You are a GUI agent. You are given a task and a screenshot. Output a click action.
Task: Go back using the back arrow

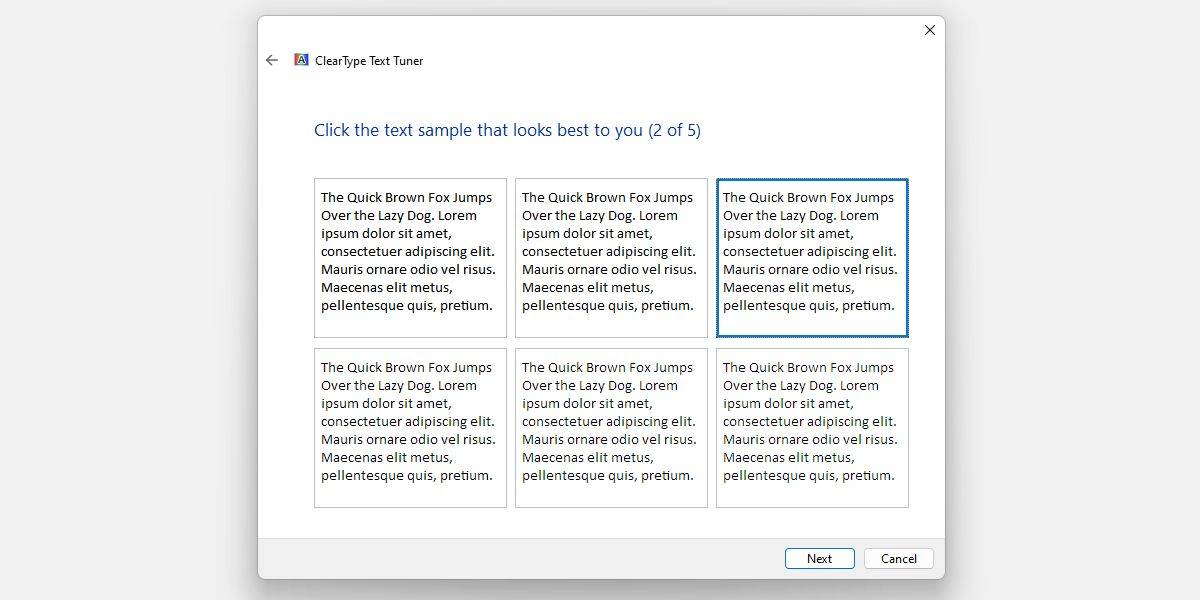click(272, 60)
